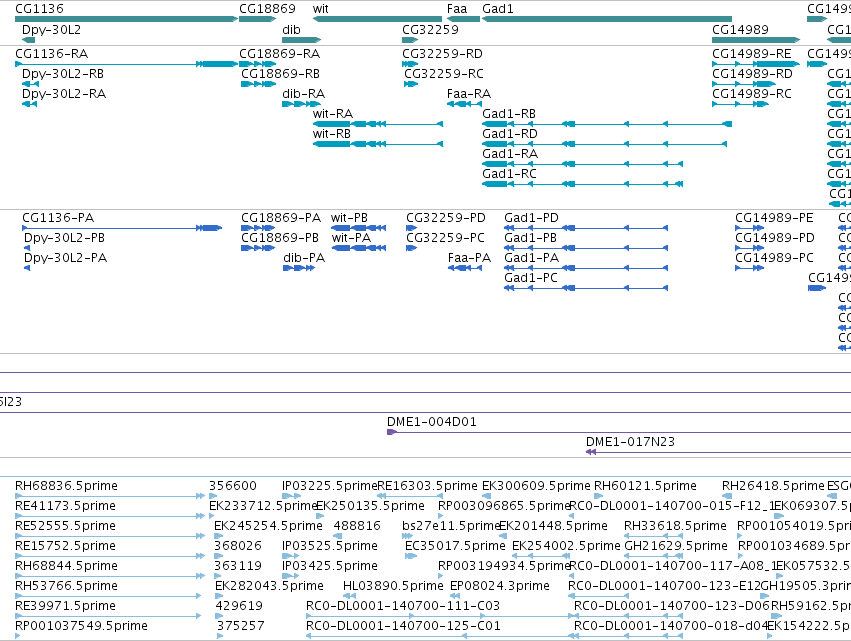Select the dib gene label
Viewport: 851px width, 641px height.
pos(291,30)
